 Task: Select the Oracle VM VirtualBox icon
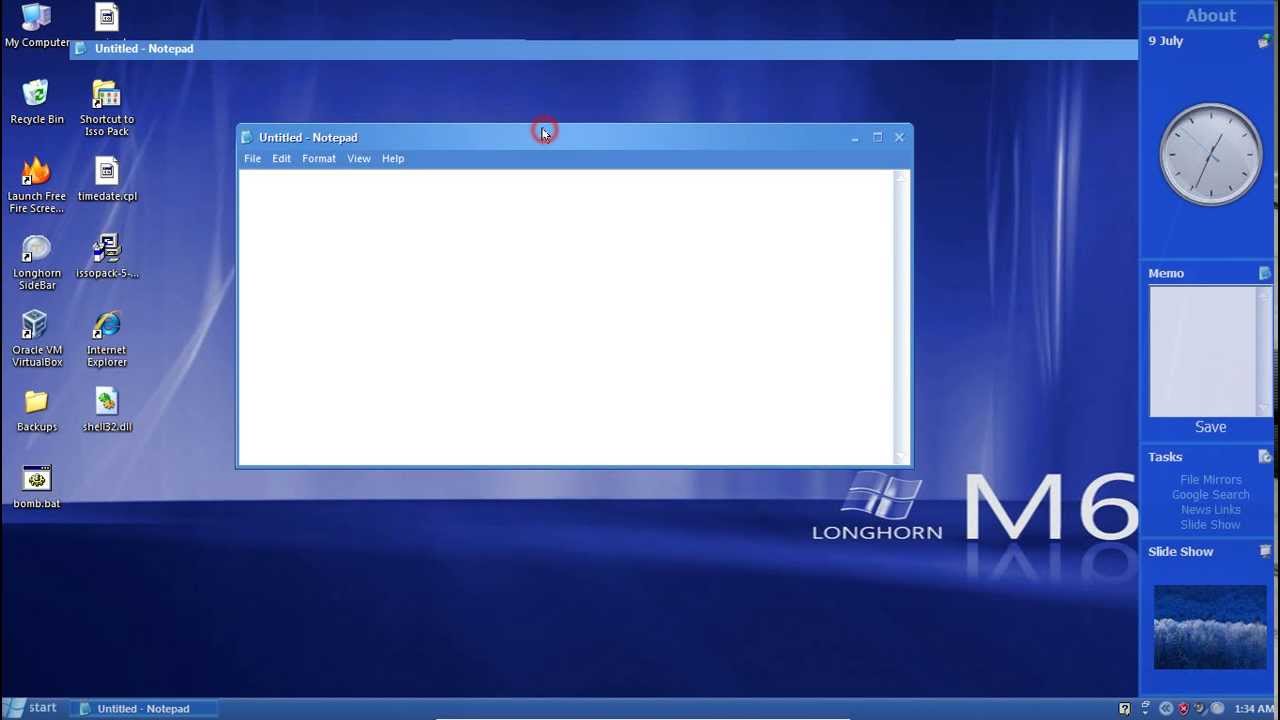click(x=36, y=339)
